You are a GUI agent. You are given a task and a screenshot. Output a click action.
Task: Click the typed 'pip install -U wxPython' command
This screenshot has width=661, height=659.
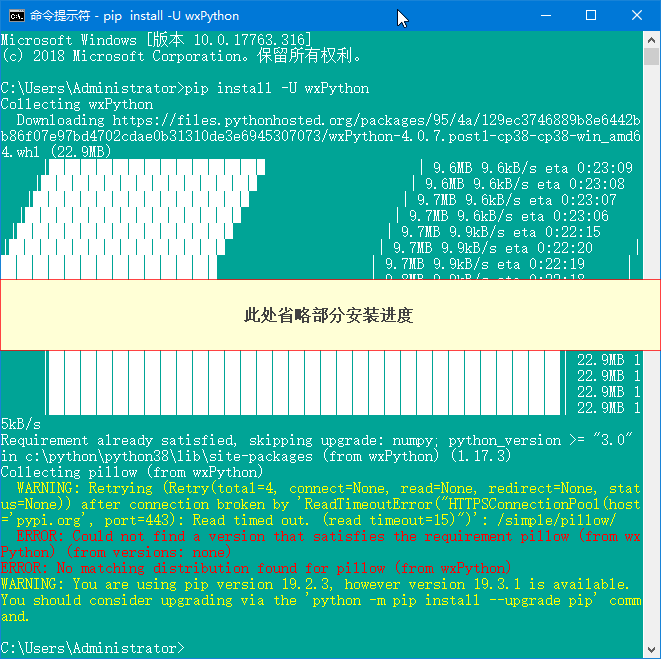pyautogui.click(x=277, y=88)
